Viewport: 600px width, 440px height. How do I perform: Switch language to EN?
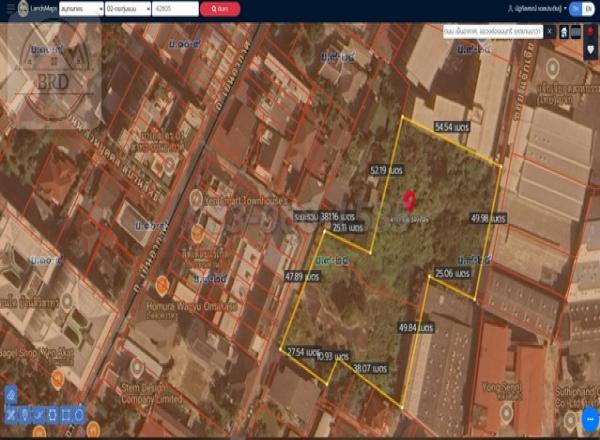(x=589, y=8)
